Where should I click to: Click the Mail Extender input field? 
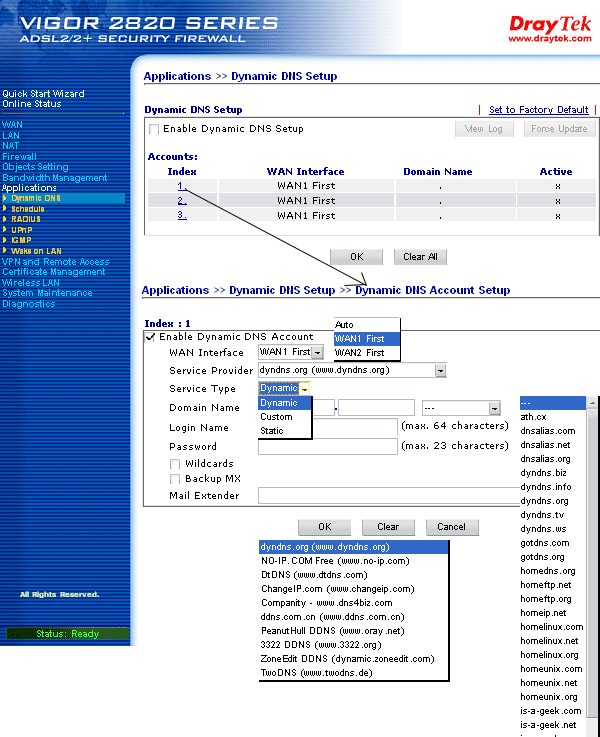coord(389,495)
